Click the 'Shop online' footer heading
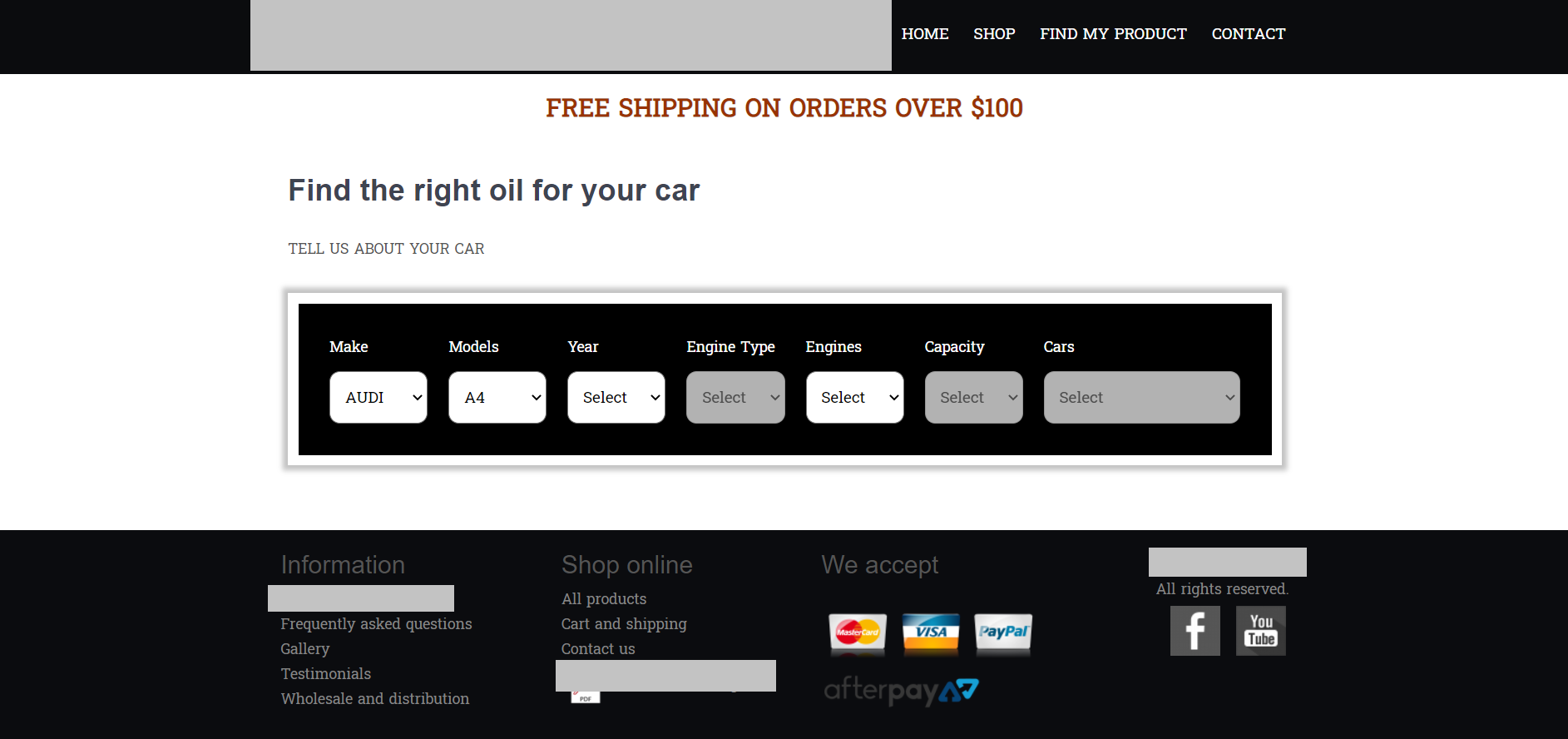 pyautogui.click(x=627, y=565)
